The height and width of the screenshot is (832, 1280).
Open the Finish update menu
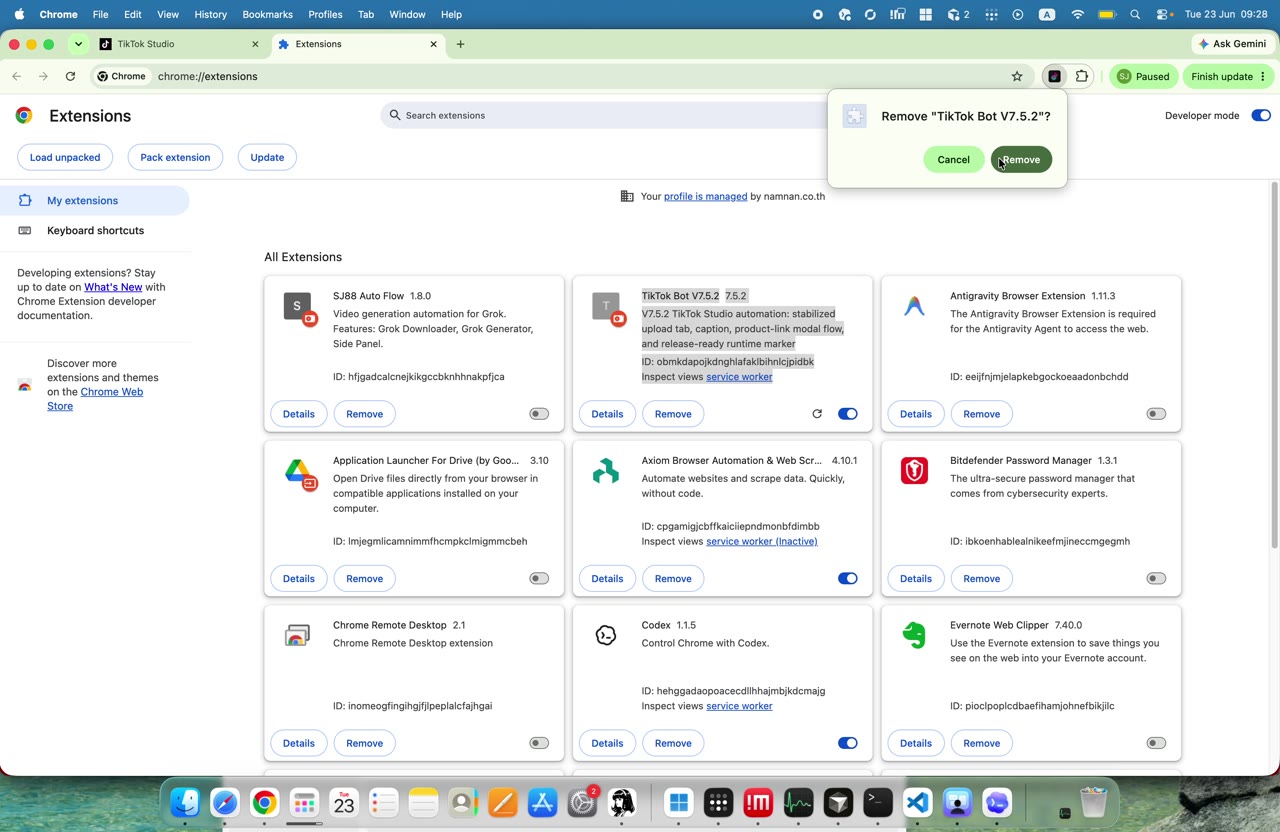pos(1229,76)
